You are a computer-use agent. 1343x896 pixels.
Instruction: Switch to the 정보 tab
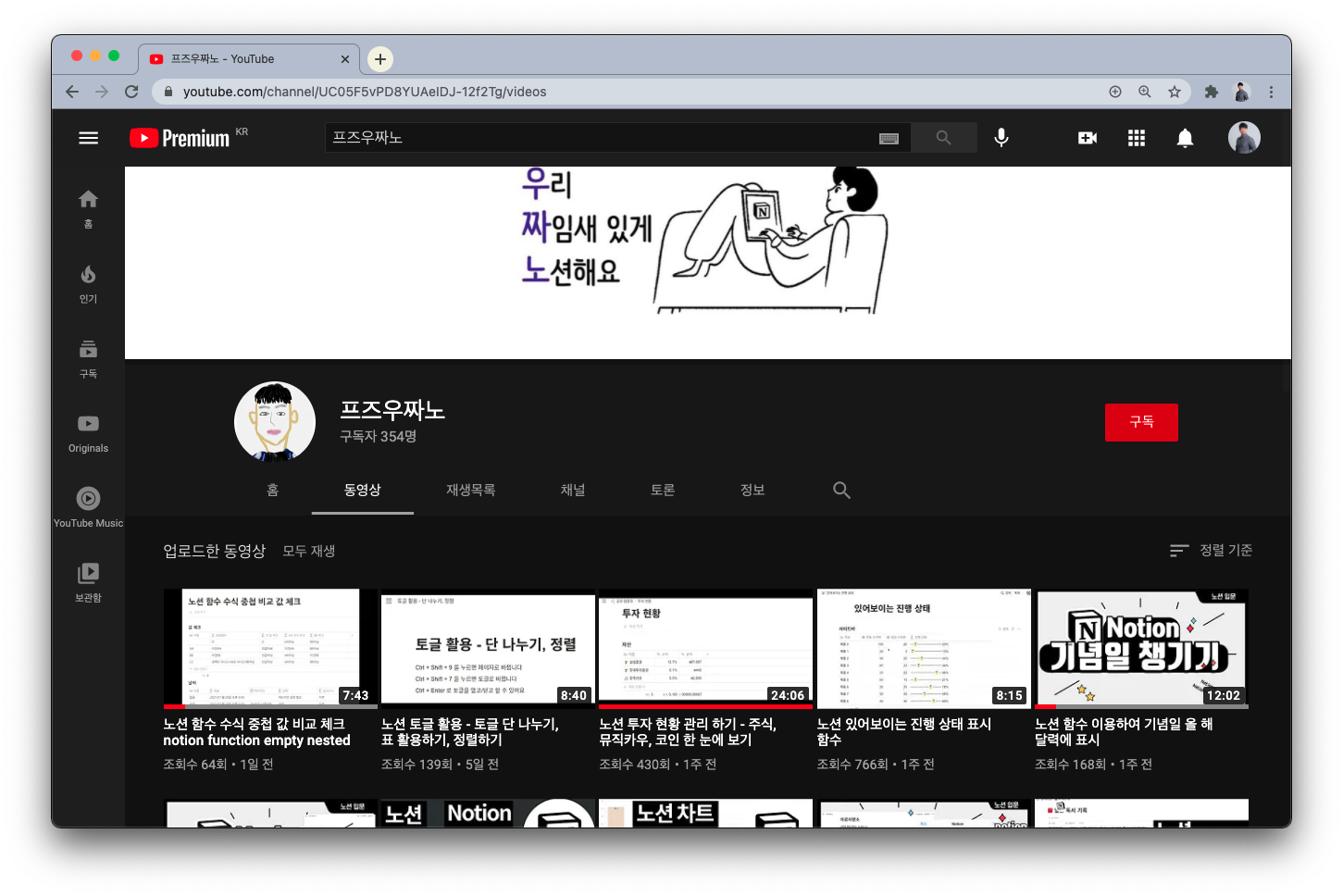point(752,490)
